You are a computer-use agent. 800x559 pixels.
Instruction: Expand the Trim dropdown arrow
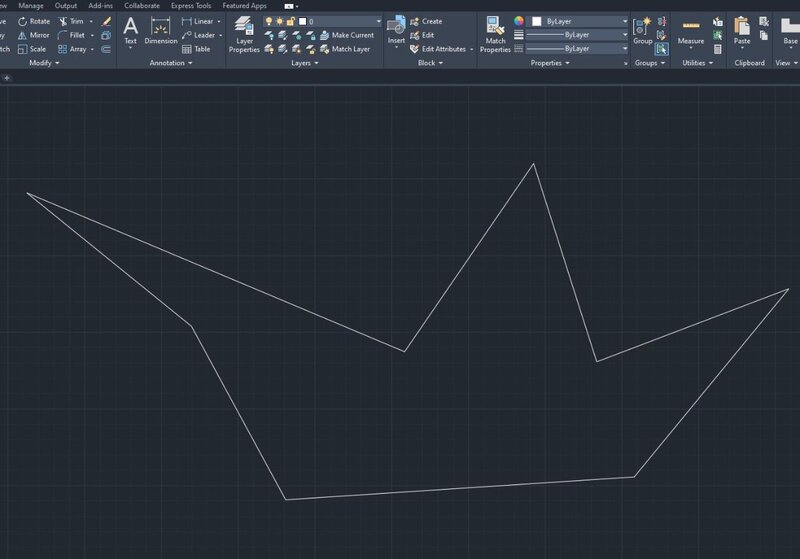91,21
